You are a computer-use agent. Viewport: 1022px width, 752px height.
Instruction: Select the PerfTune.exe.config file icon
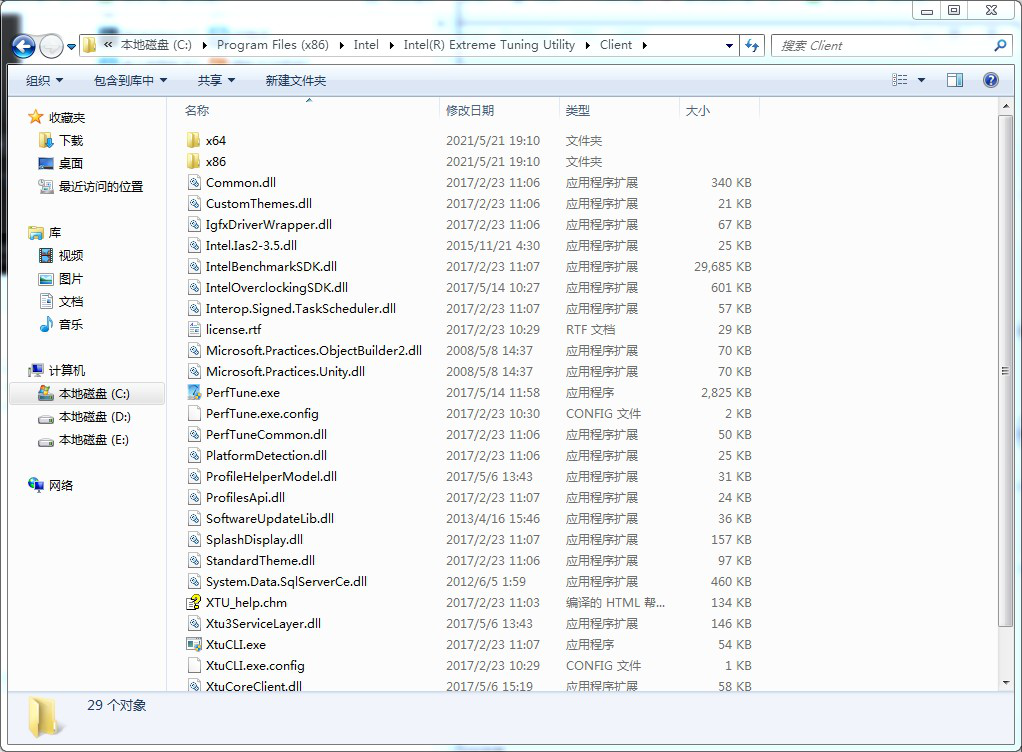coord(194,413)
